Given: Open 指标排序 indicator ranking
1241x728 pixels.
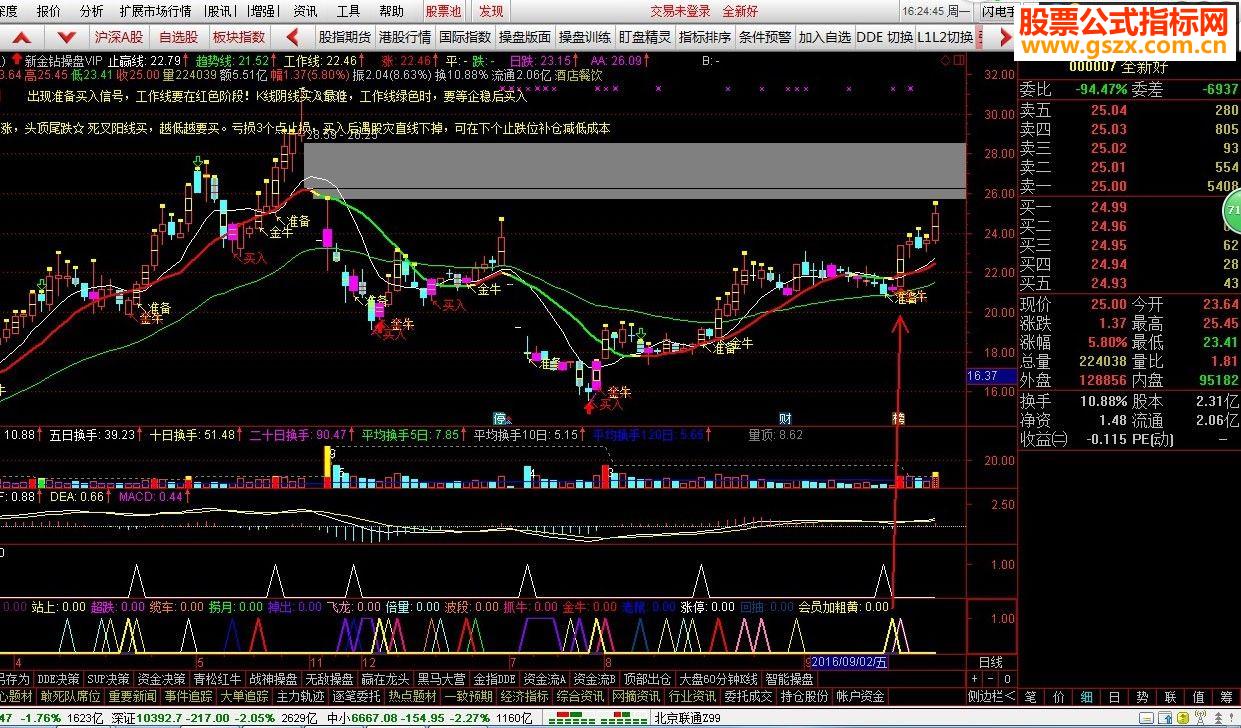Looking at the screenshot, I should pos(704,37).
